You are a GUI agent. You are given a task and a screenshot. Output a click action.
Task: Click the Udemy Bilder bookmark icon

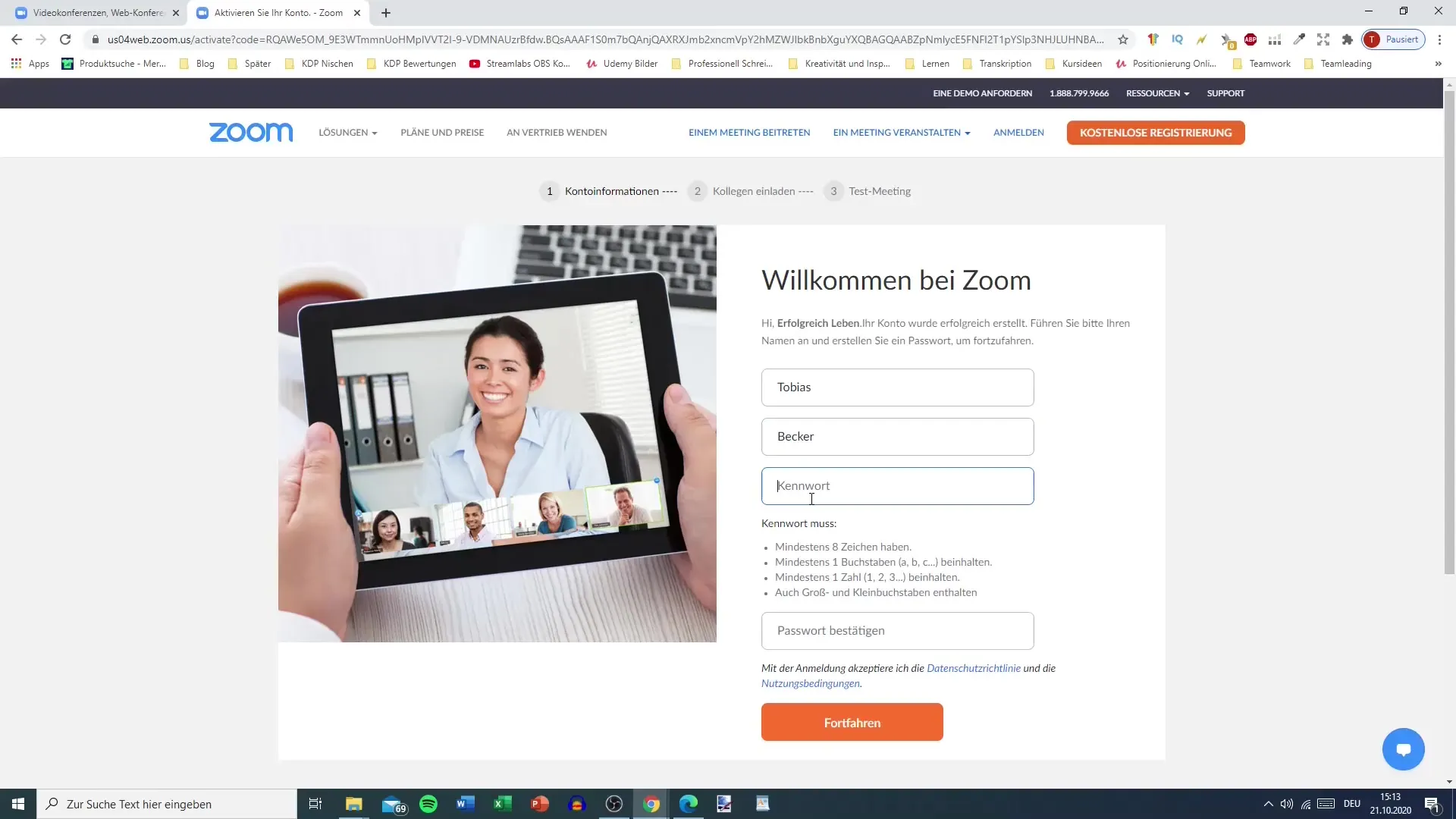pyautogui.click(x=589, y=63)
